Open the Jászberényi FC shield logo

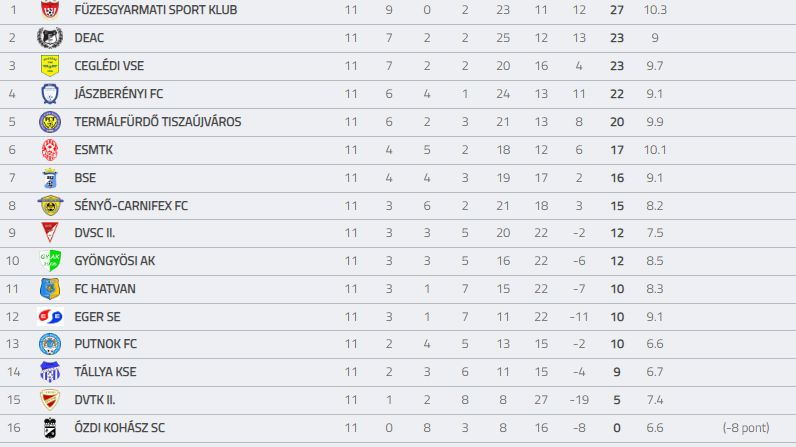pos(50,94)
